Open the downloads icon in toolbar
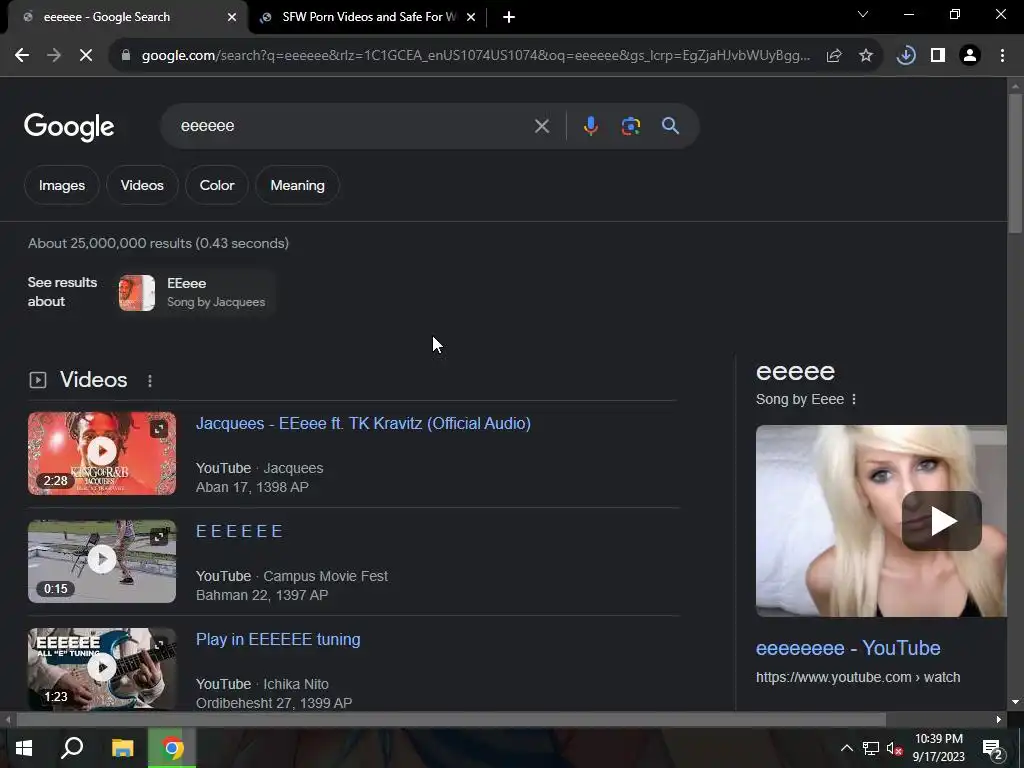Viewport: 1024px width, 768px height. (x=906, y=56)
